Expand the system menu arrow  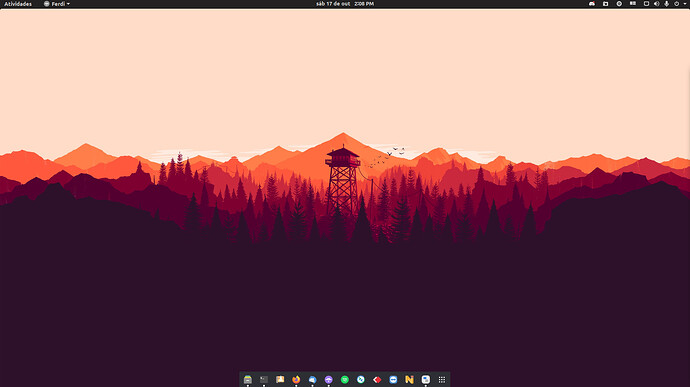685,4
